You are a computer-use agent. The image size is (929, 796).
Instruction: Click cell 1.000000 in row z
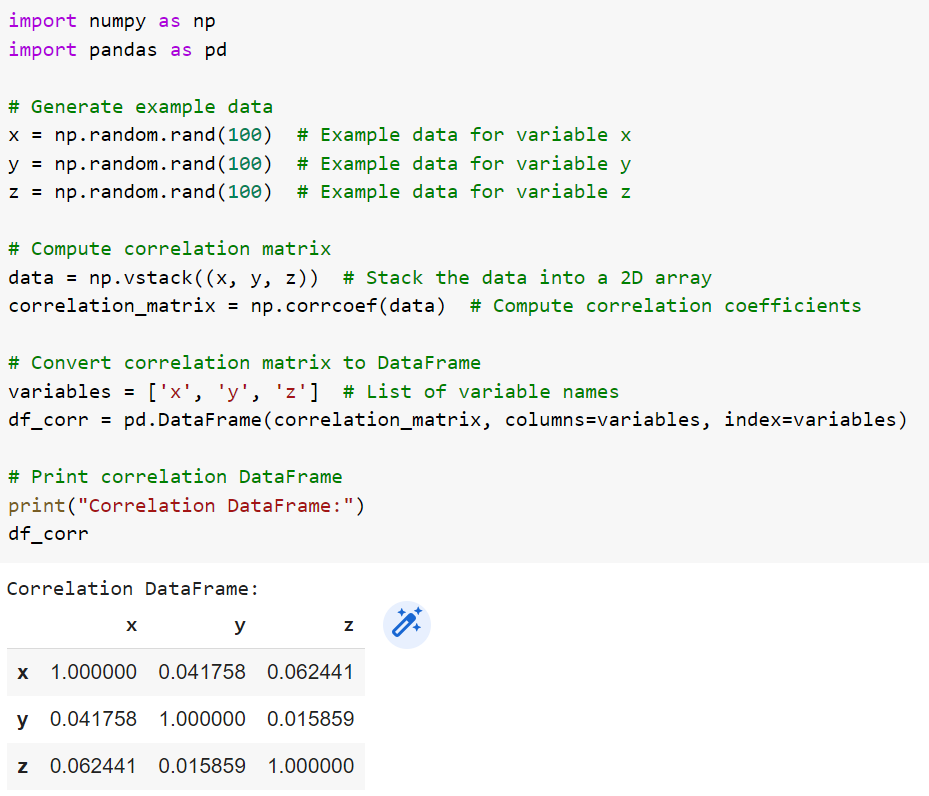point(311,766)
